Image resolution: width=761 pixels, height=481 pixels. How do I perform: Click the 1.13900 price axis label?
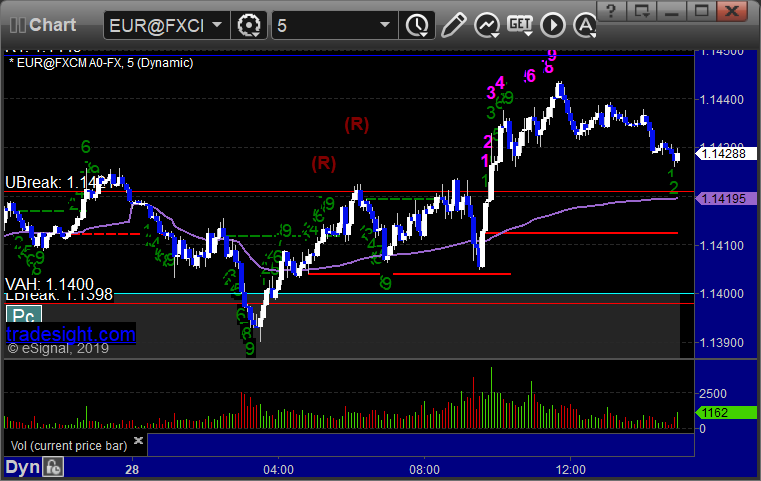coord(721,343)
